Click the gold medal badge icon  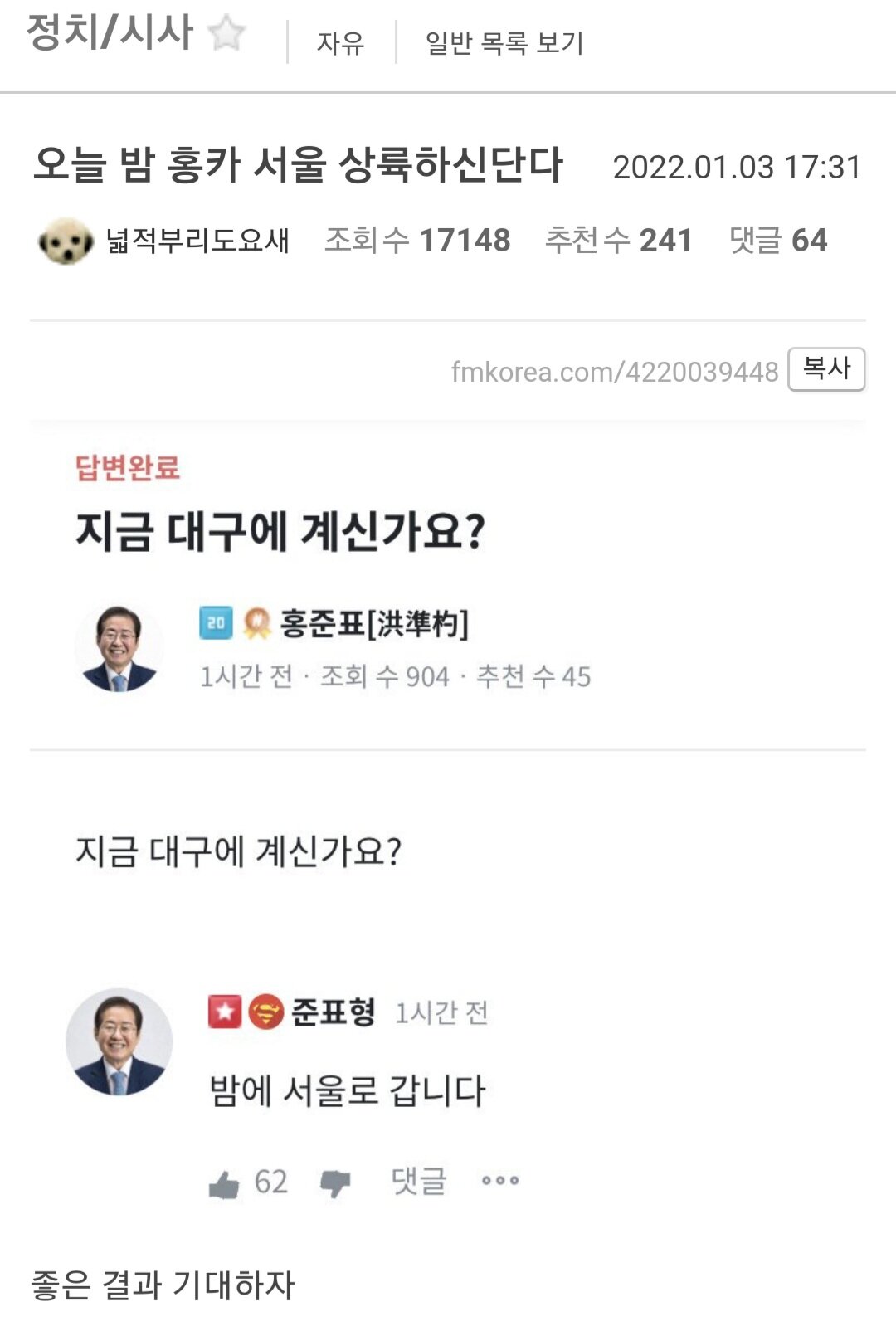257,623
